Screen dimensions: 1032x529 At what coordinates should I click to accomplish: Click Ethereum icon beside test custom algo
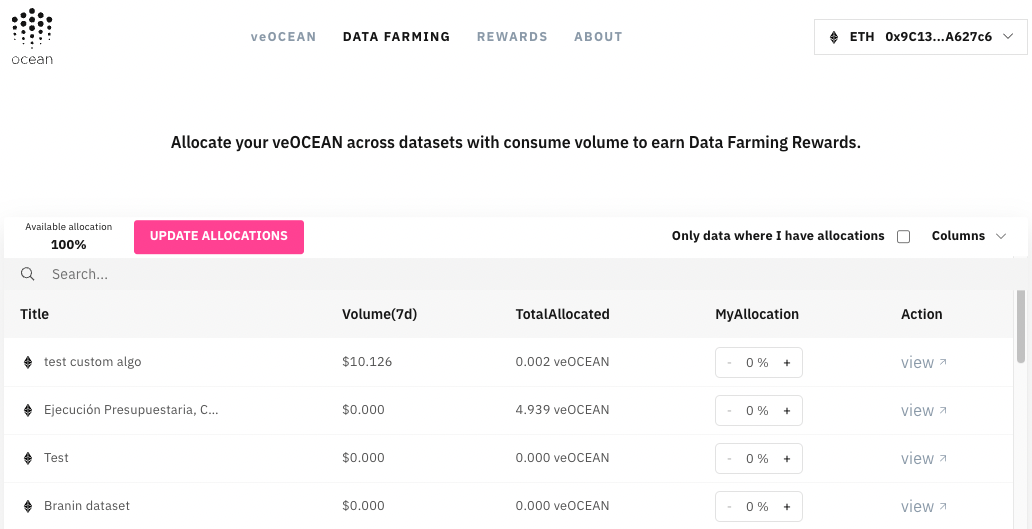coord(28,362)
